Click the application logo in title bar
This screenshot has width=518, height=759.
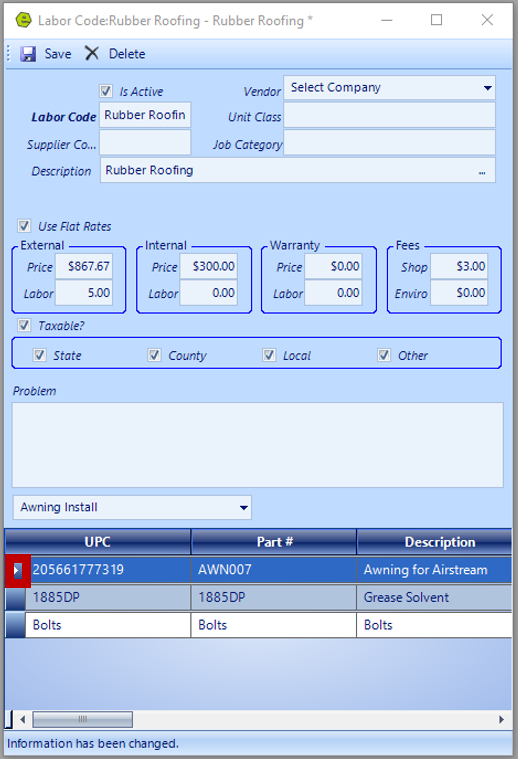coord(23,20)
